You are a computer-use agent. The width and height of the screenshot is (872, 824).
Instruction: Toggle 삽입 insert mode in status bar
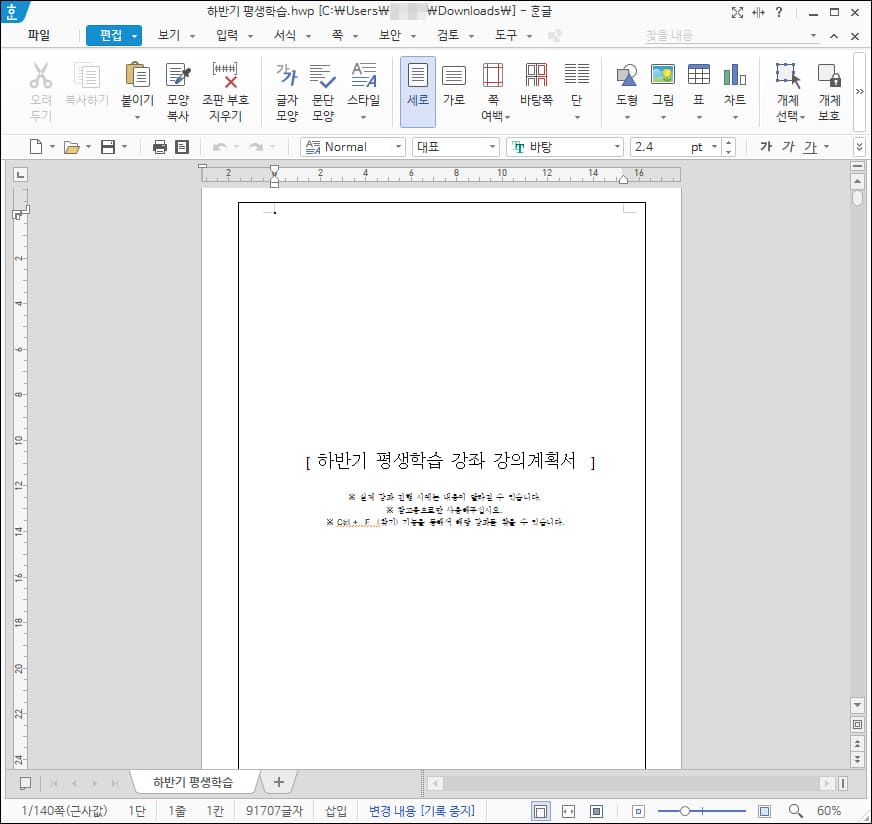click(x=335, y=811)
